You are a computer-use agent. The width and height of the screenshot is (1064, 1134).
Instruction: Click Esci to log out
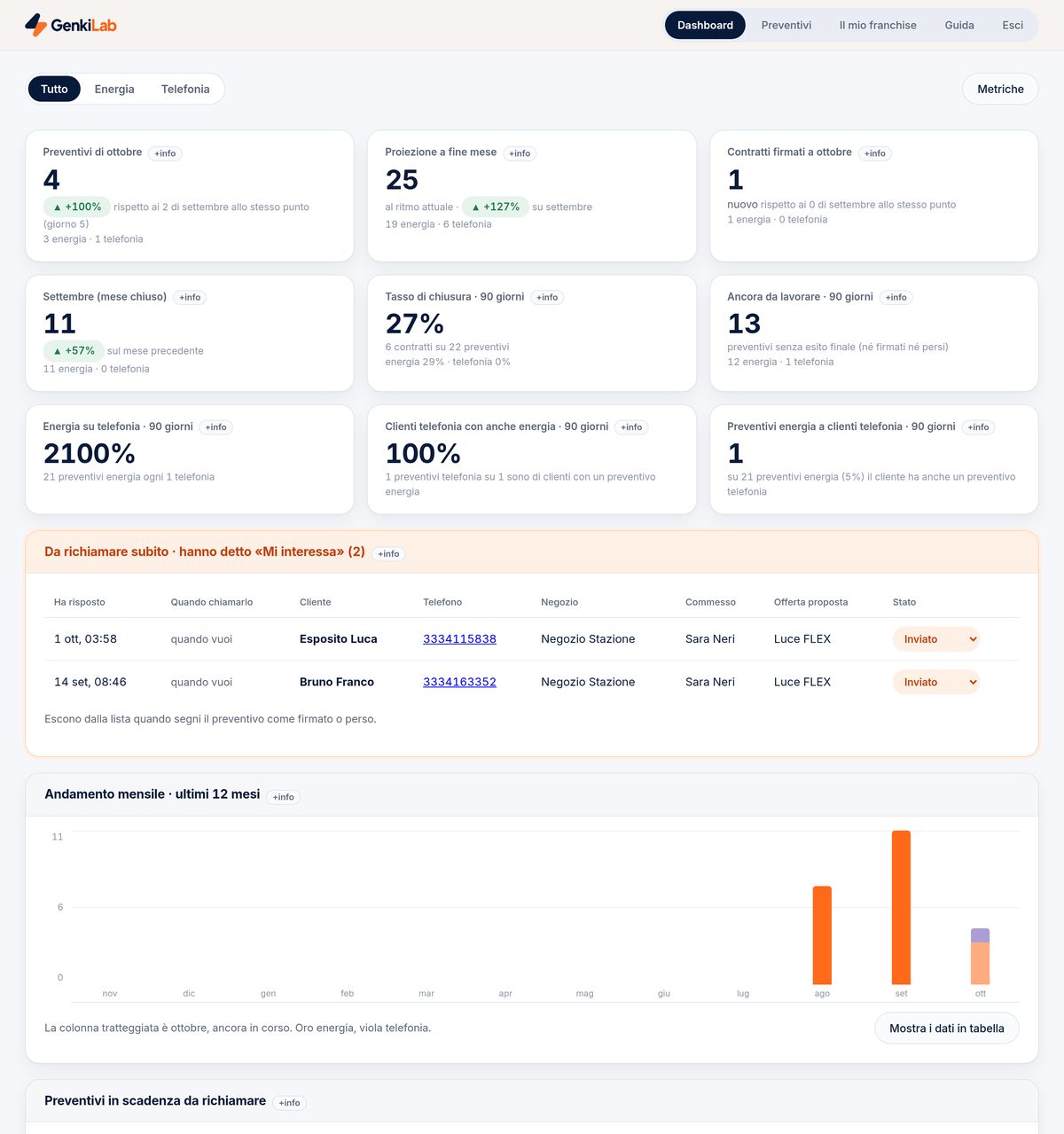point(1013,25)
